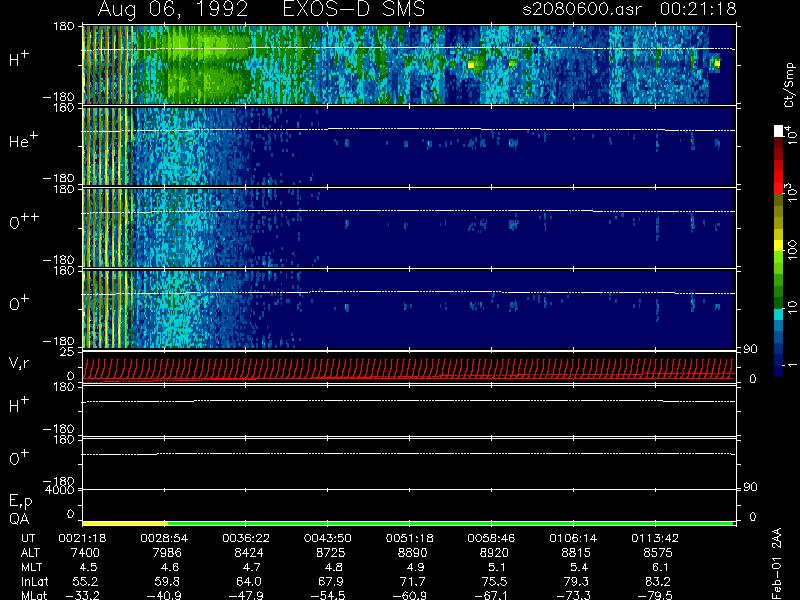The height and width of the screenshot is (600, 800).
Task: Click ALT value 7400
Action: coord(85,553)
